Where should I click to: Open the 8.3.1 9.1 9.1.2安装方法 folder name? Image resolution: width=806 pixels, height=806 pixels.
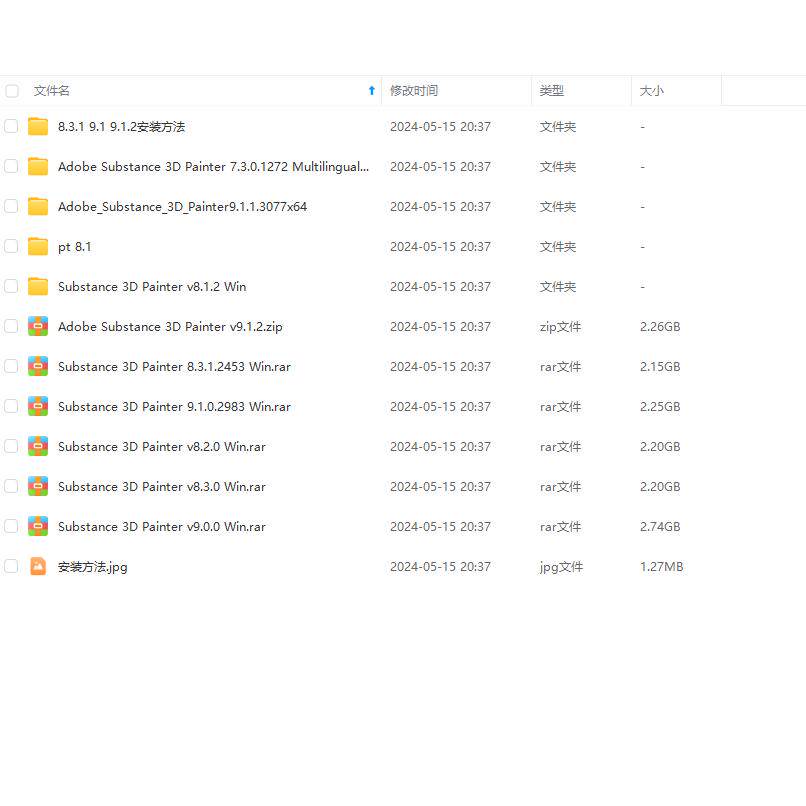pyautogui.click(x=121, y=126)
